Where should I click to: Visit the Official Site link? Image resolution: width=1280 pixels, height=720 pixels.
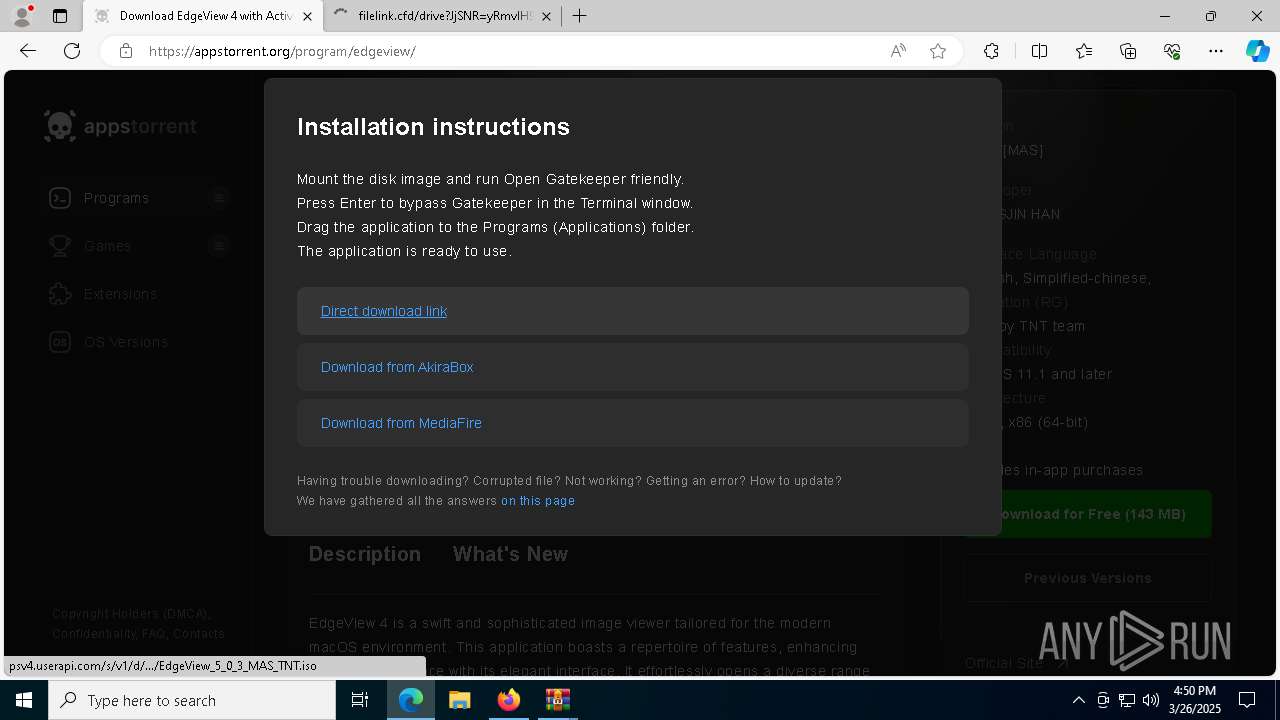(1016, 663)
